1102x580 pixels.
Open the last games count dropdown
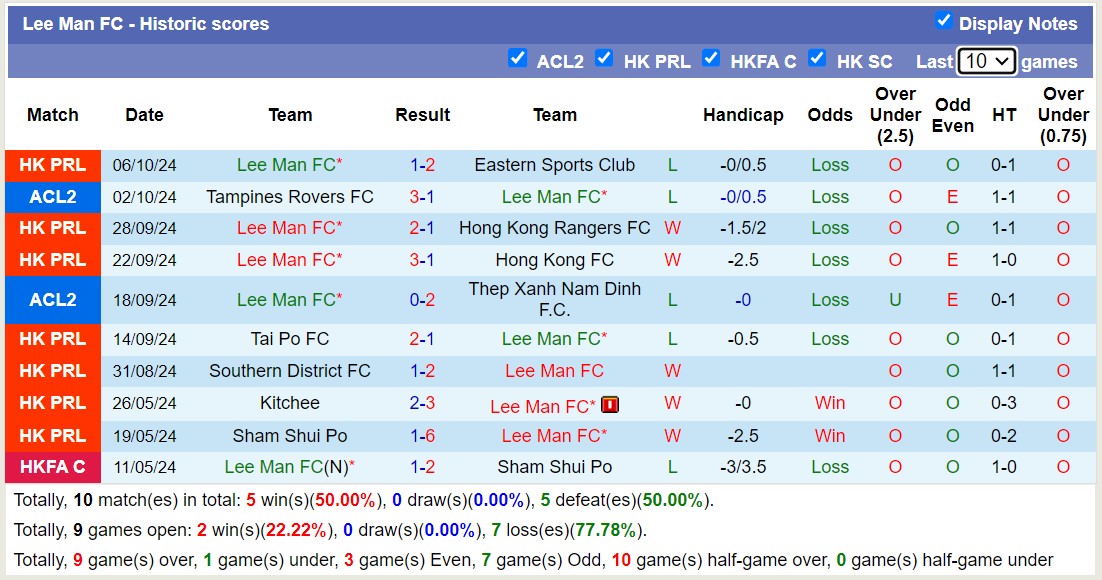coord(987,61)
